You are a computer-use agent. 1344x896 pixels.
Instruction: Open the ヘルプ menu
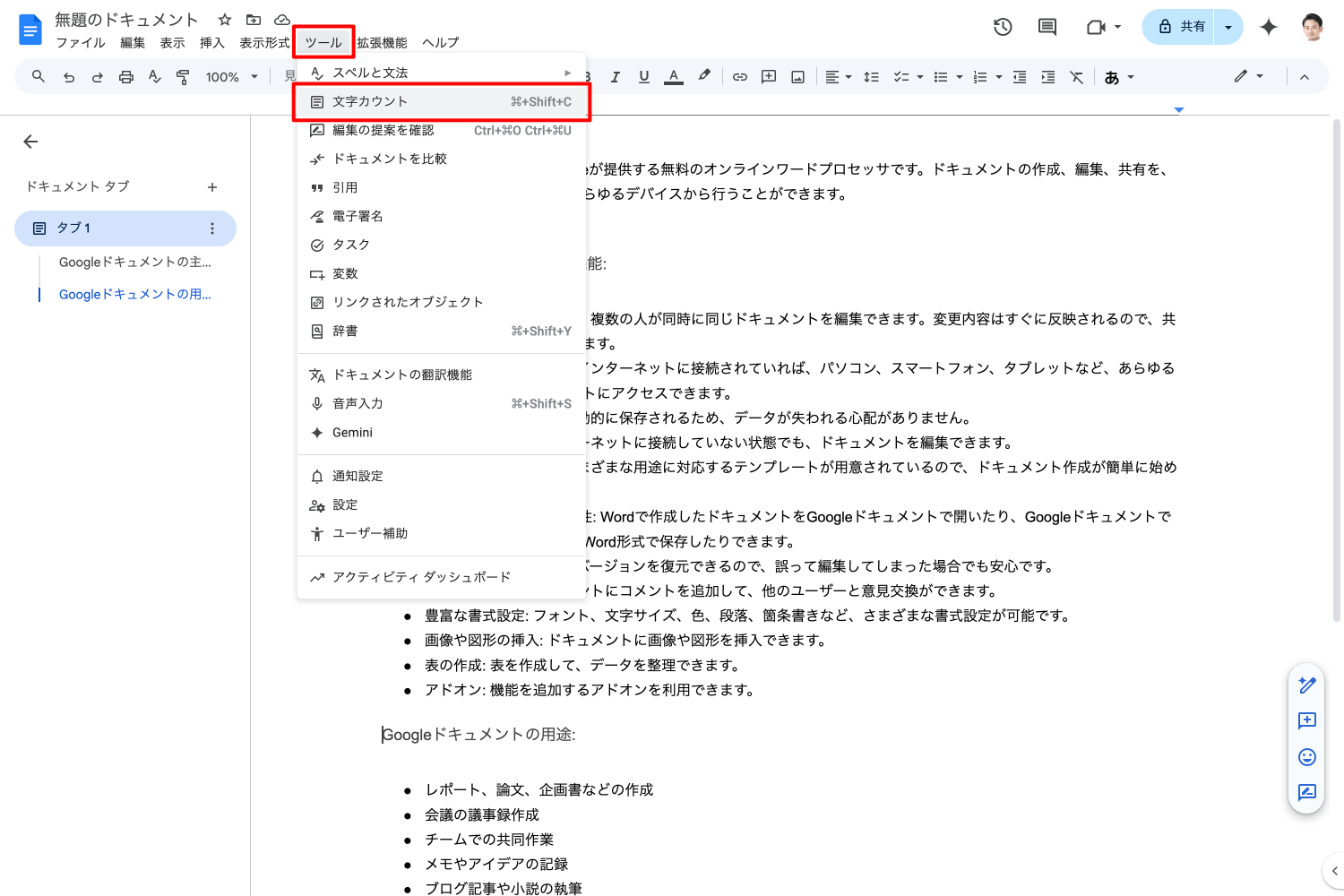441,42
